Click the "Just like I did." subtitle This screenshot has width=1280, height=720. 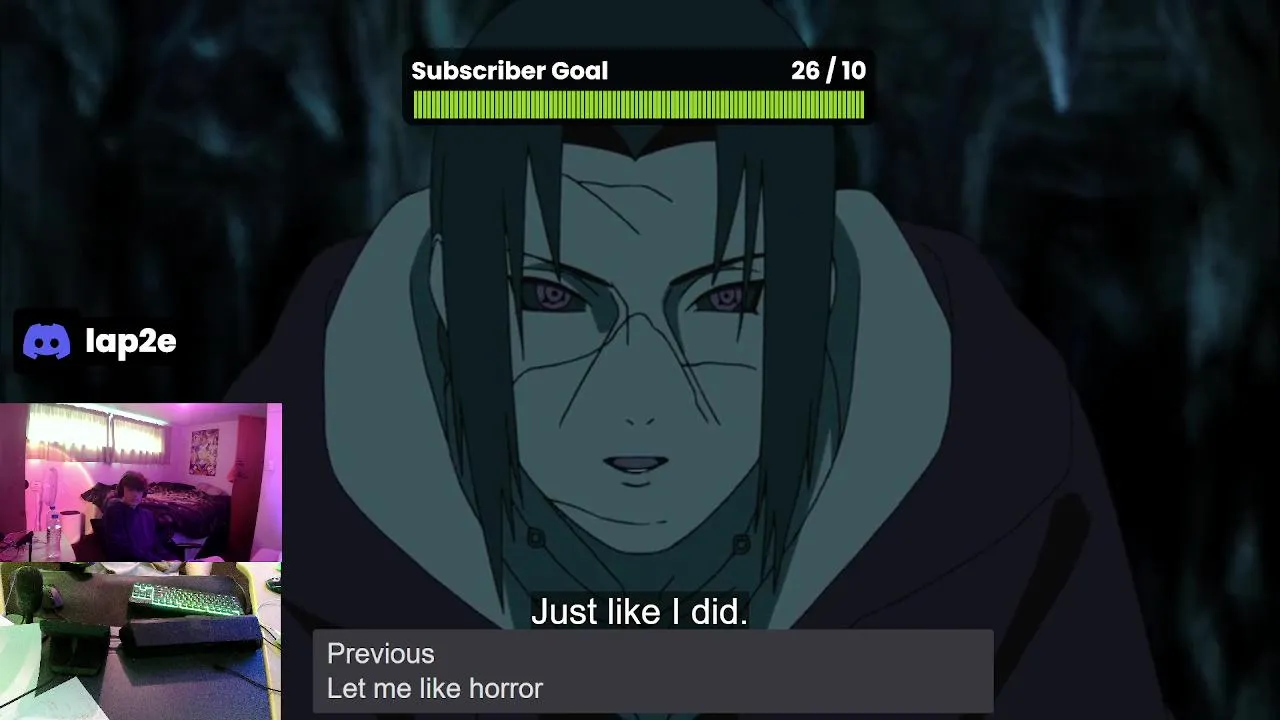coord(639,612)
